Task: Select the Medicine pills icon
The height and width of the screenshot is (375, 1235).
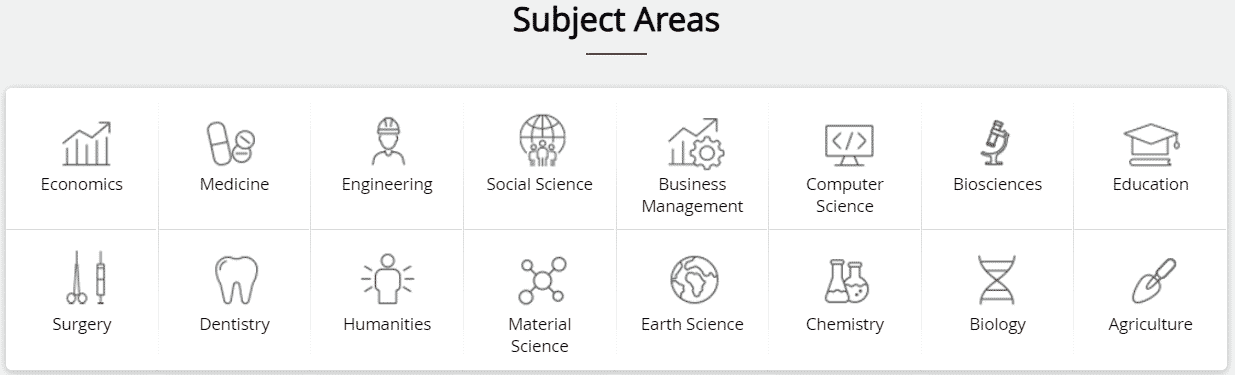Action: click(x=231, y=143)
